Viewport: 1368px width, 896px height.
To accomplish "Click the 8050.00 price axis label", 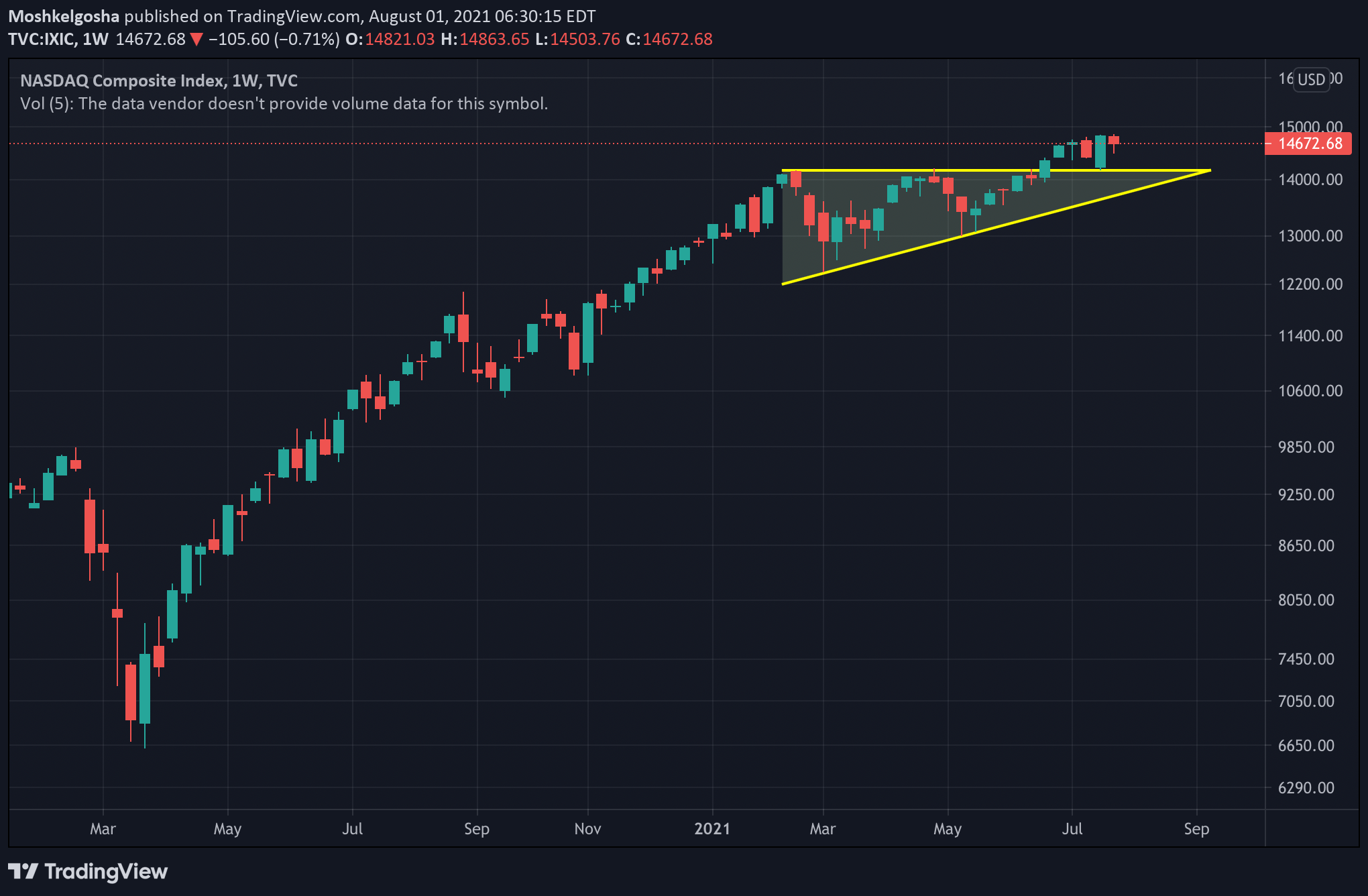I will pos(1306,600).
